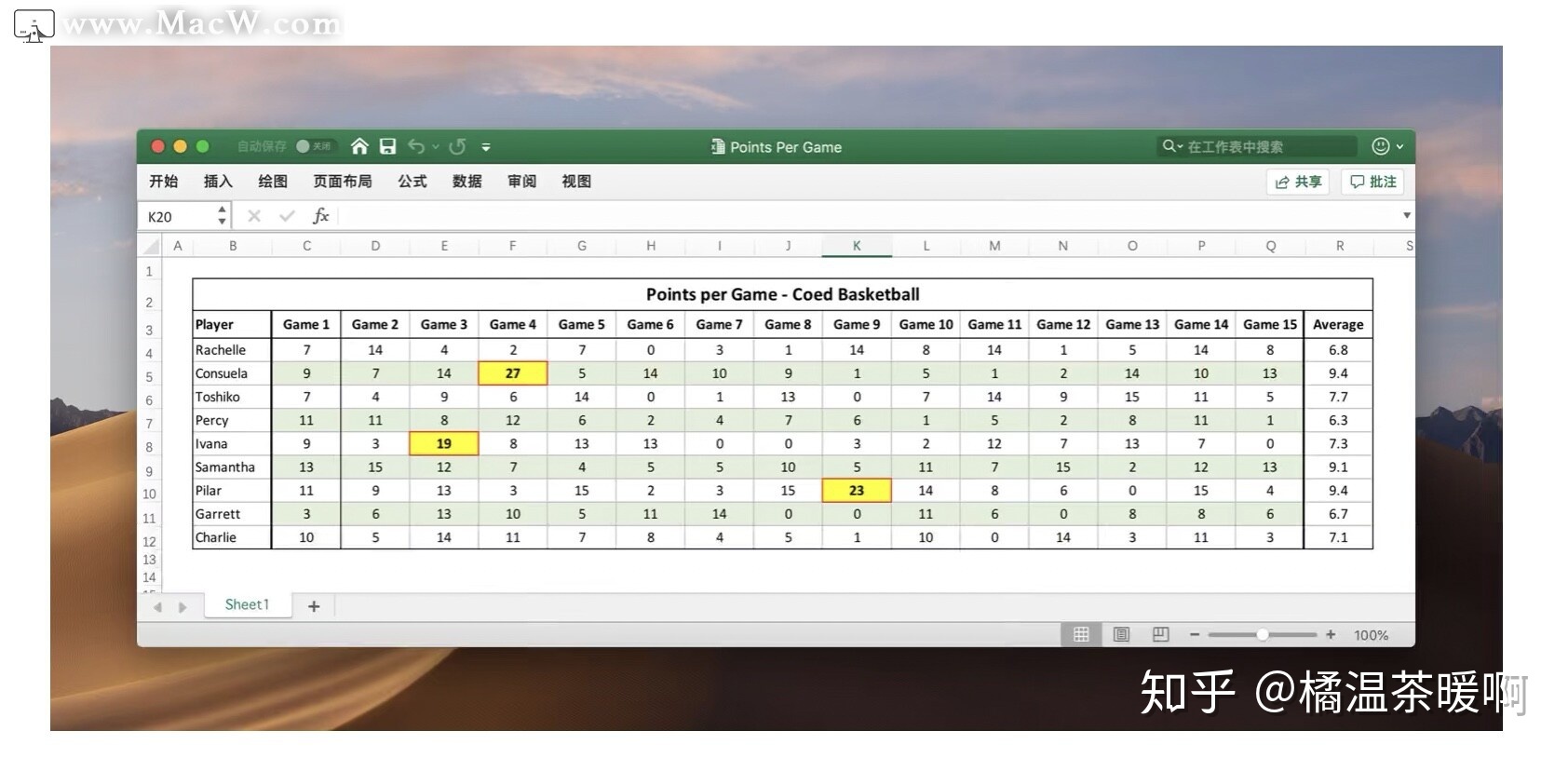Viewport: 1568px width, 758px height.
Task: Click the Charlie player cell
Action: [x=232, y=537]
